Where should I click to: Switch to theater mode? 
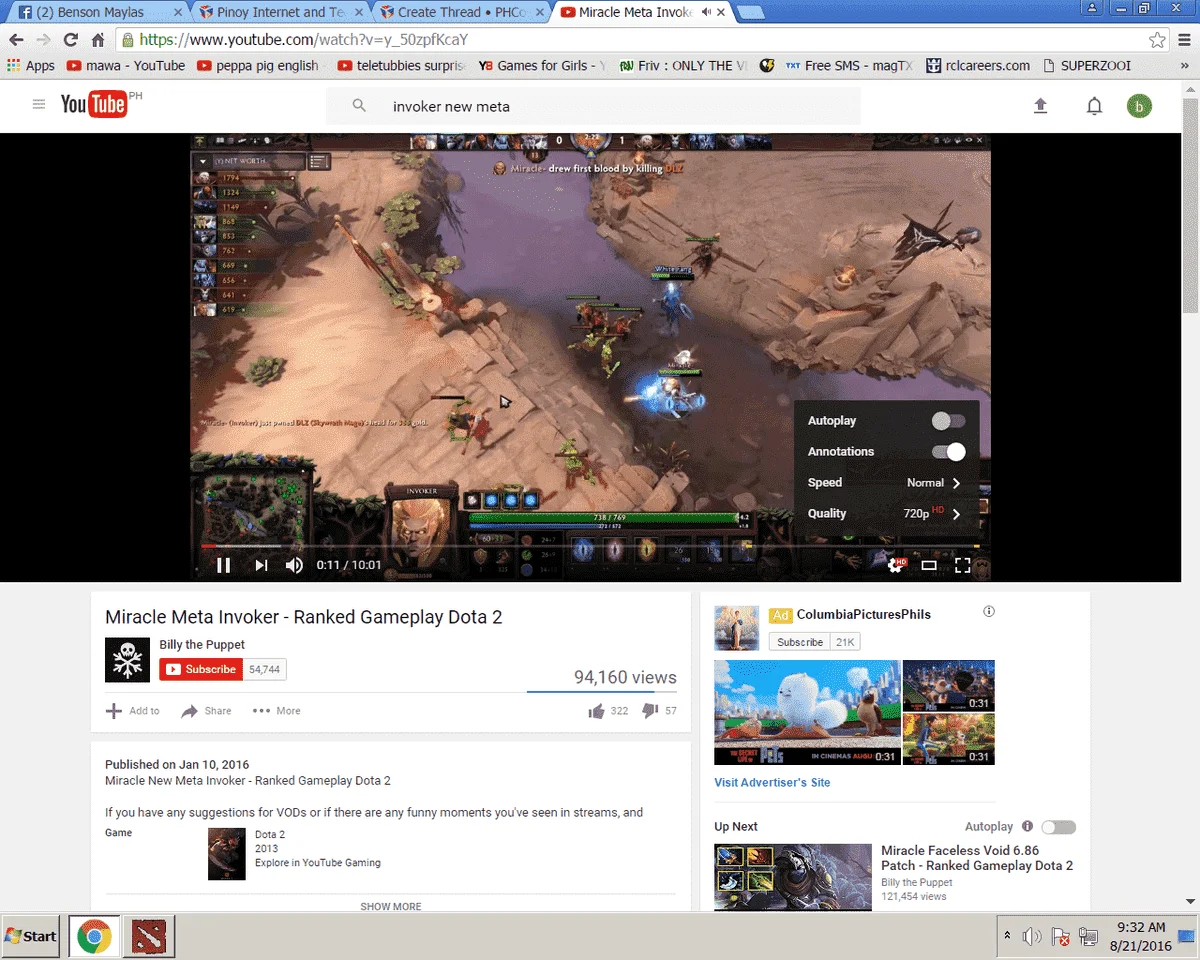pyautogui.click(x=929, y=565)
